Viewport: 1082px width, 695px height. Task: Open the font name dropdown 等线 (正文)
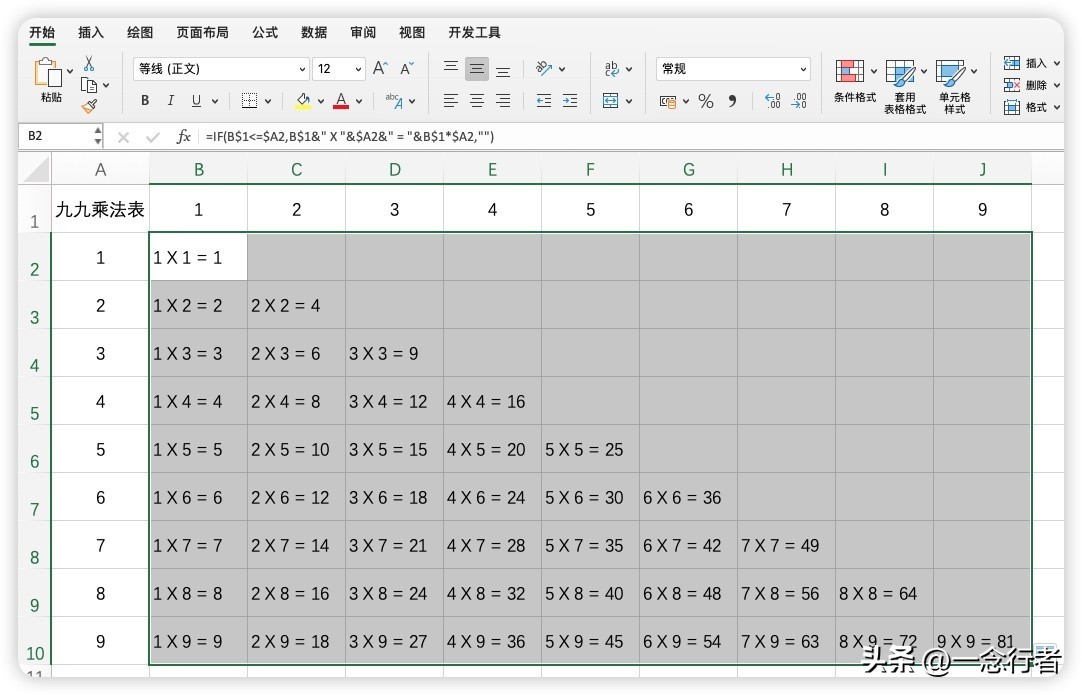pos(220,69)
